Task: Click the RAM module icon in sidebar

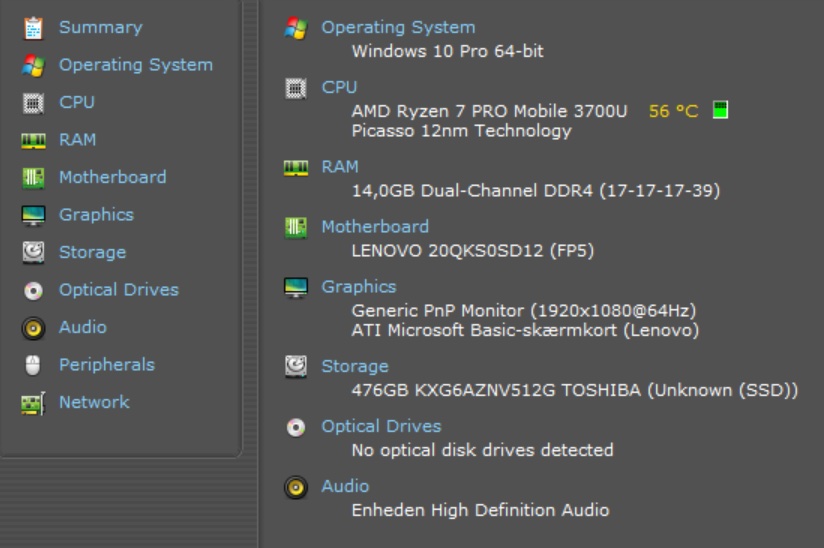Action: (33, 141)
